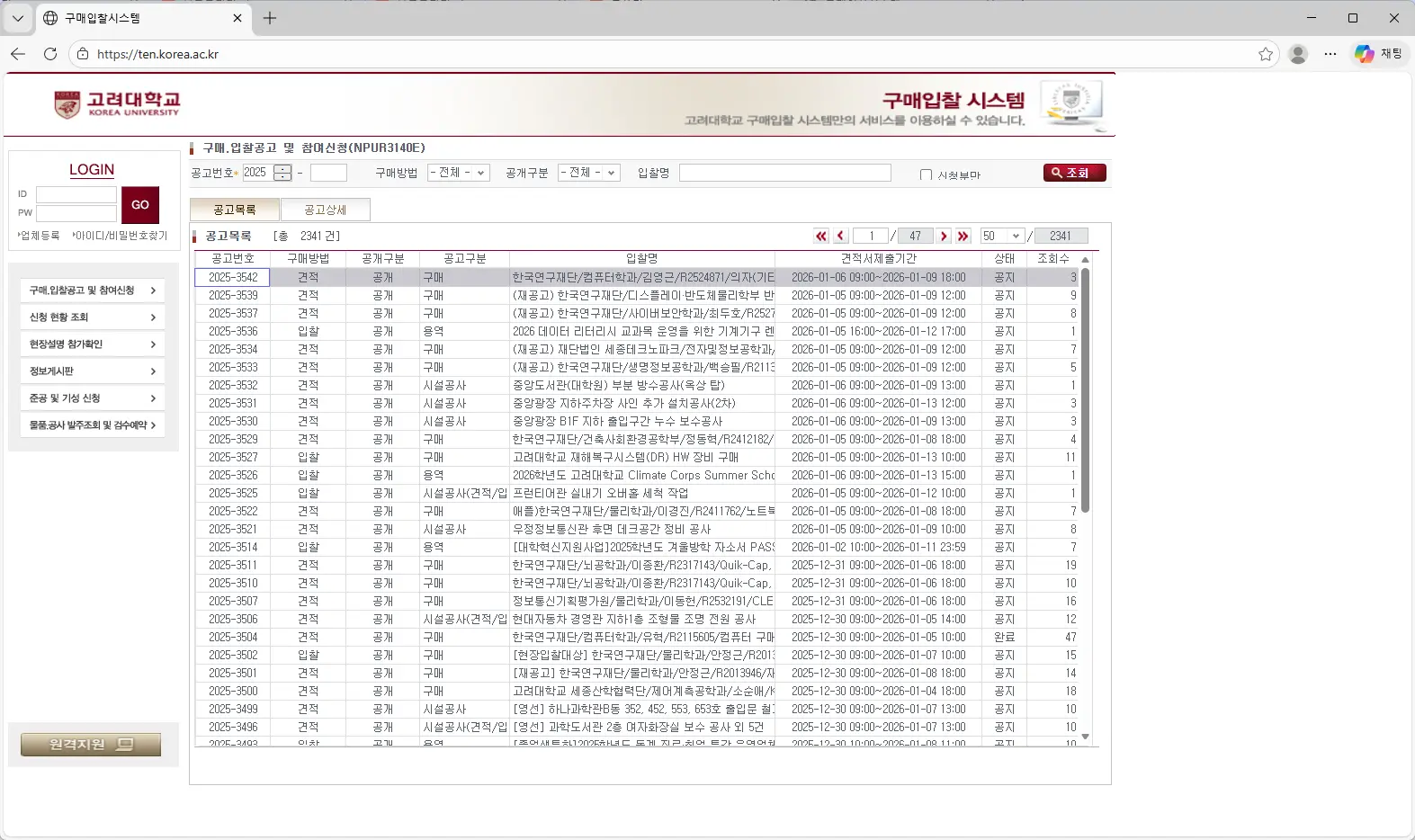1415x840 pixels.
Task: Click 현대자동차 경영관 지하1층 조형물 조명 전원 공사
Action: pos(634,619)
